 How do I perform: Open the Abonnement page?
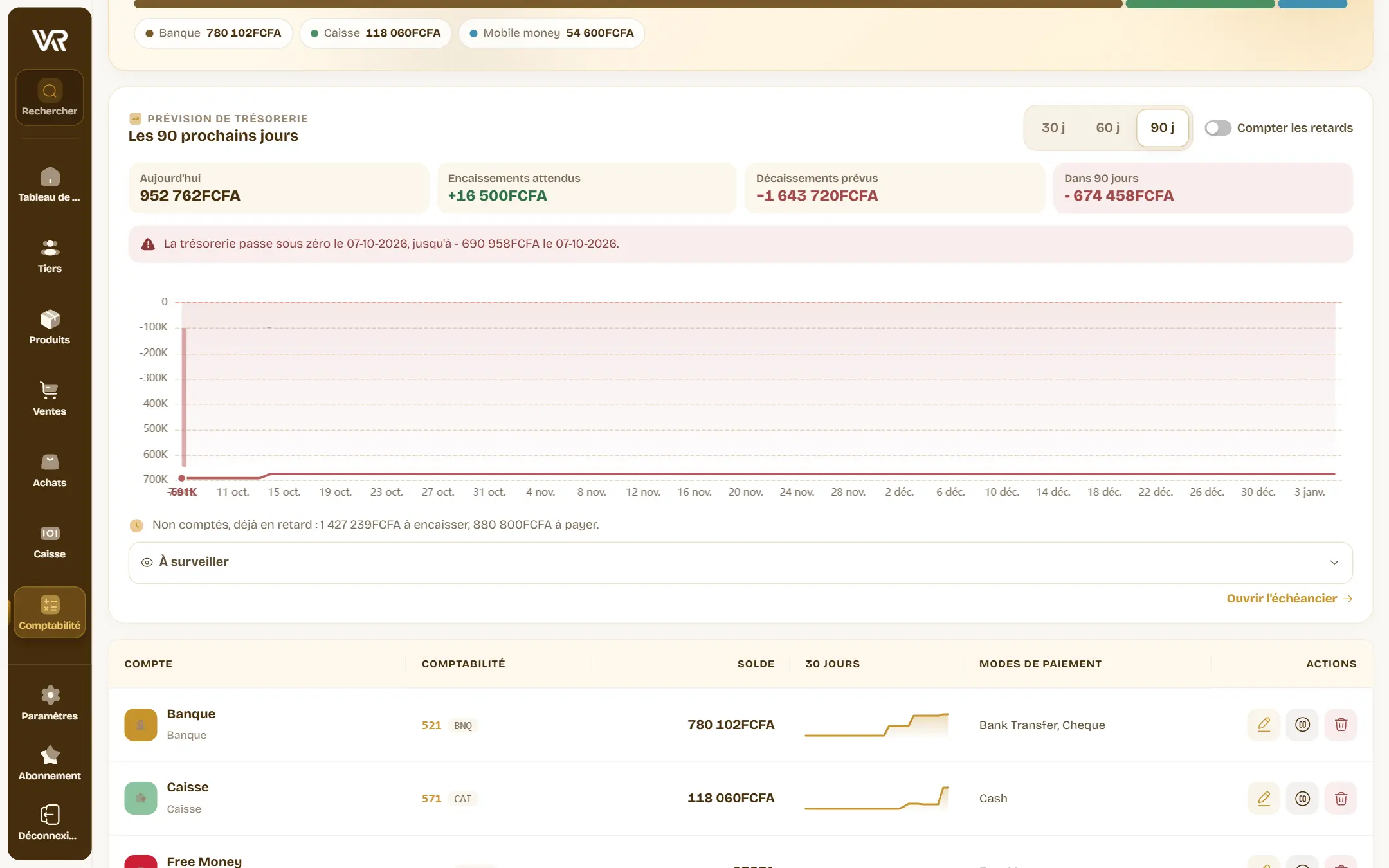(x=50, y=763)
